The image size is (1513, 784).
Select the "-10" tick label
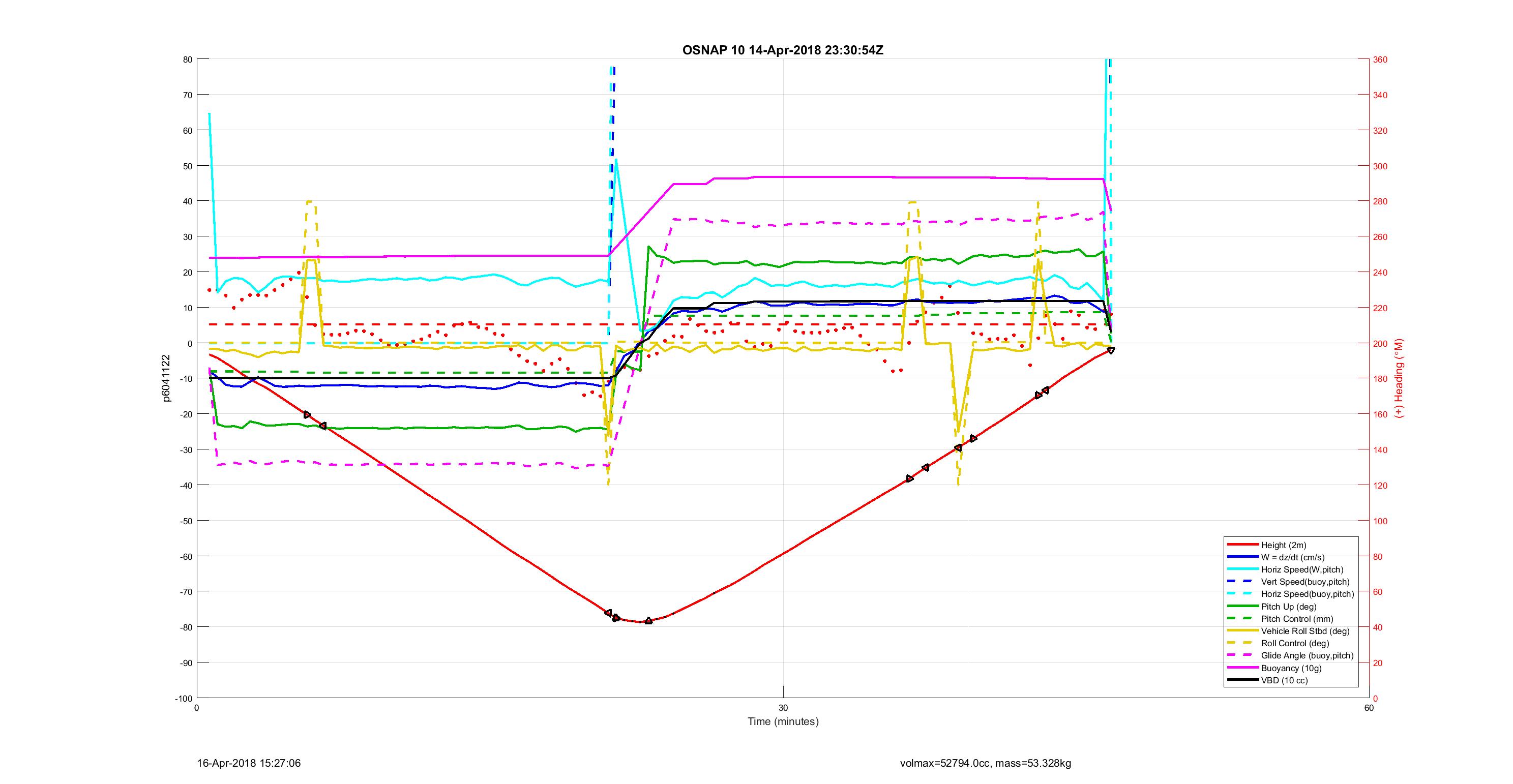pyautogui.click(x=186, y=379)
